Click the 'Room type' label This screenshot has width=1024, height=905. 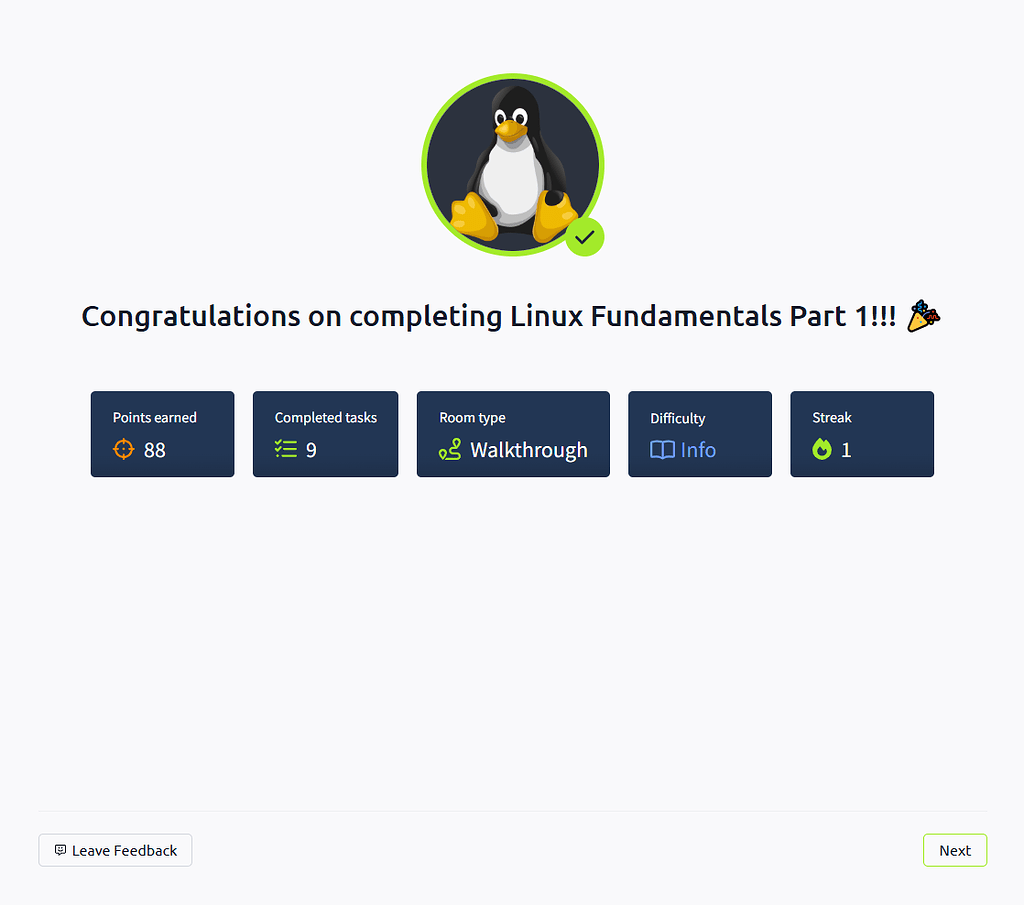(x=472, y=418)
